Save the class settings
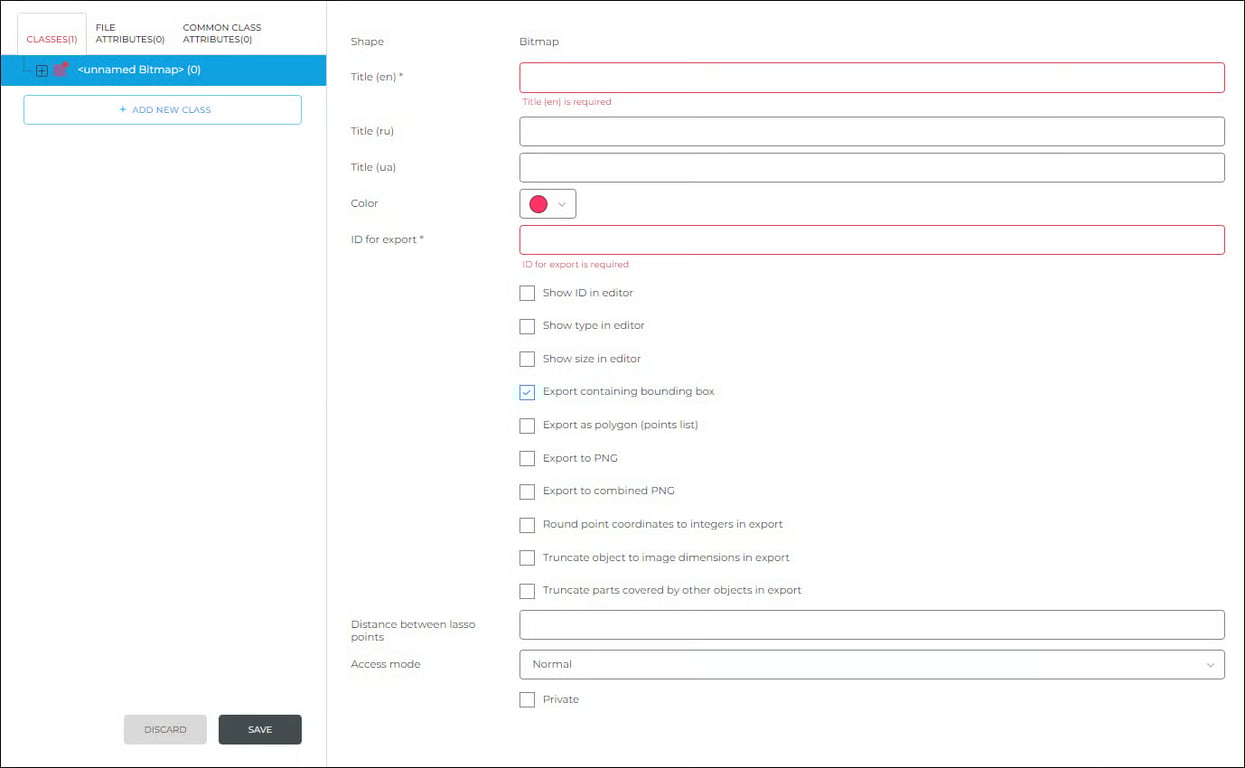The height and width of the screenshot is (768, 1245). tap(260, 729)
